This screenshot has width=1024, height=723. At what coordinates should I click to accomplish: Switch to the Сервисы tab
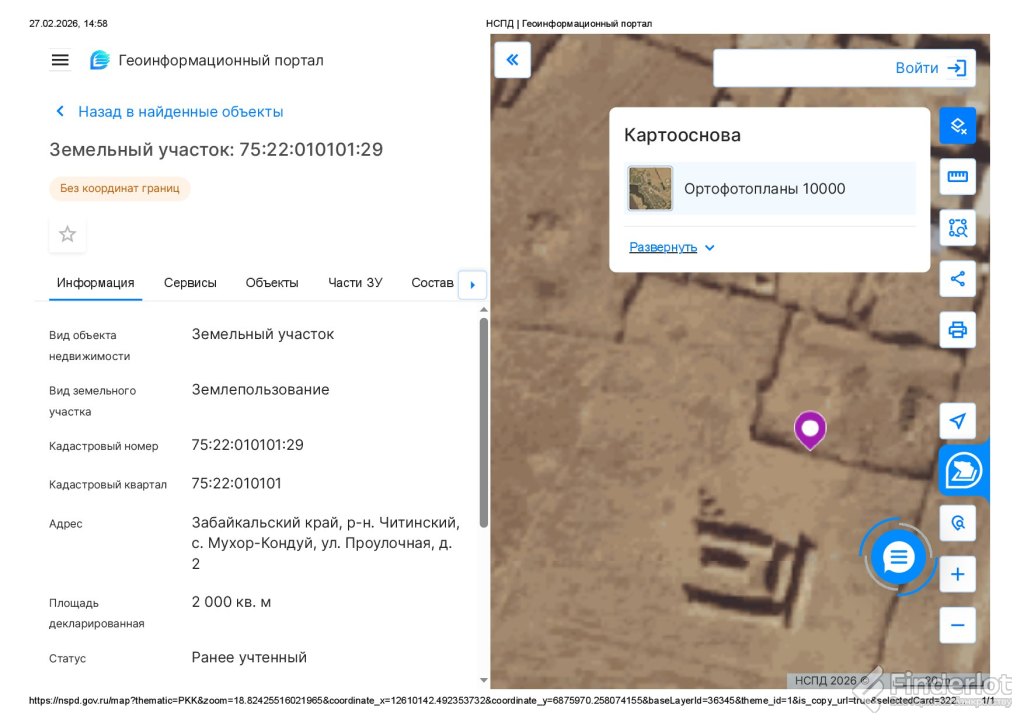[x=190, y=283]
